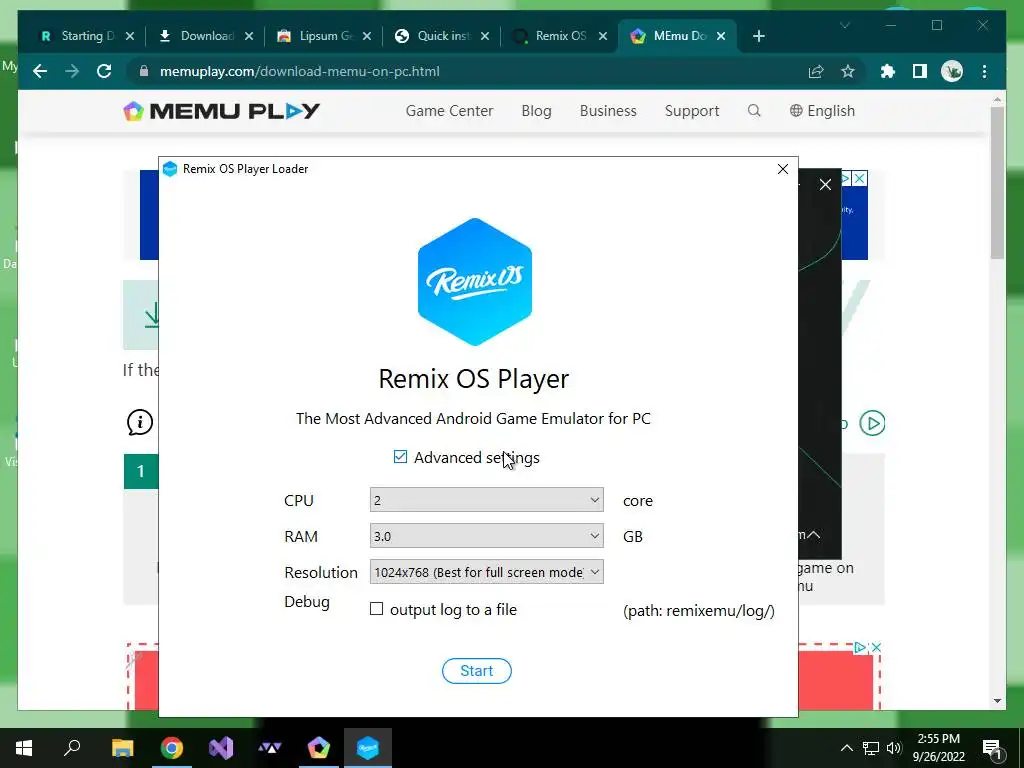Click the green play circle icon on page
Image resolution: width=1024 pixels, height=768 pixels.
click(x=872, y=423)
